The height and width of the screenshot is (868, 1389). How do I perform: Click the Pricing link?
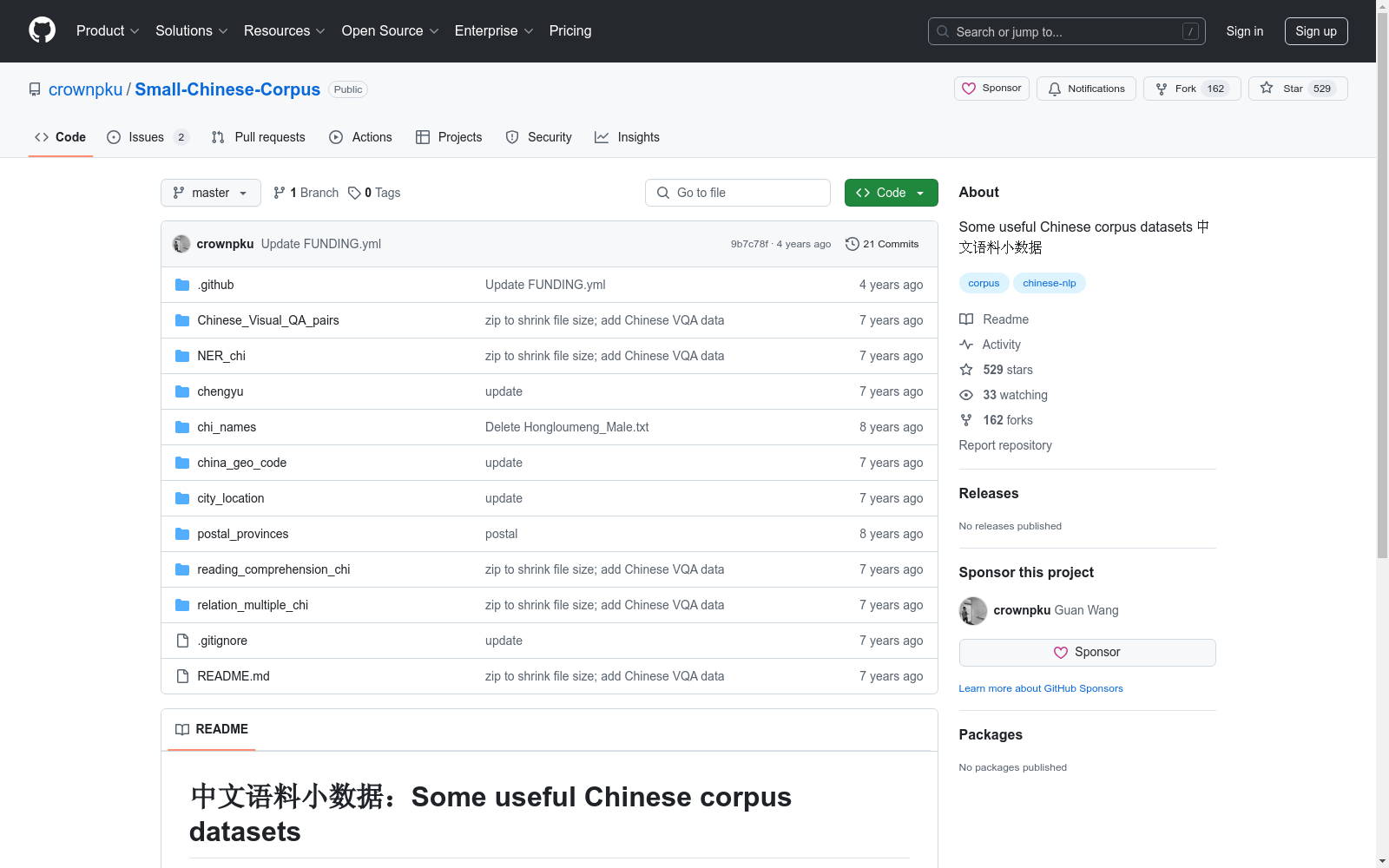570,30
